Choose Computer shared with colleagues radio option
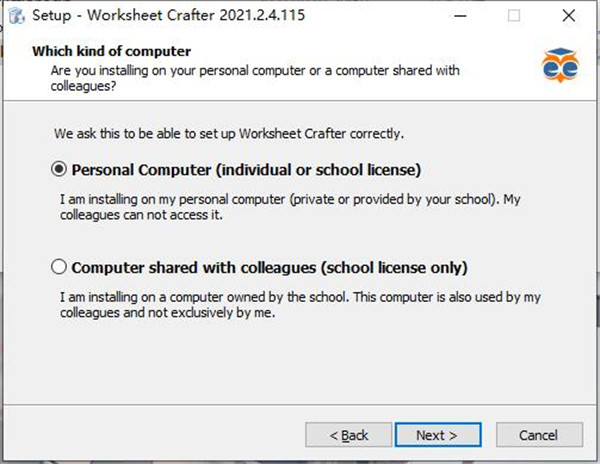 click(x=59, y=267)
